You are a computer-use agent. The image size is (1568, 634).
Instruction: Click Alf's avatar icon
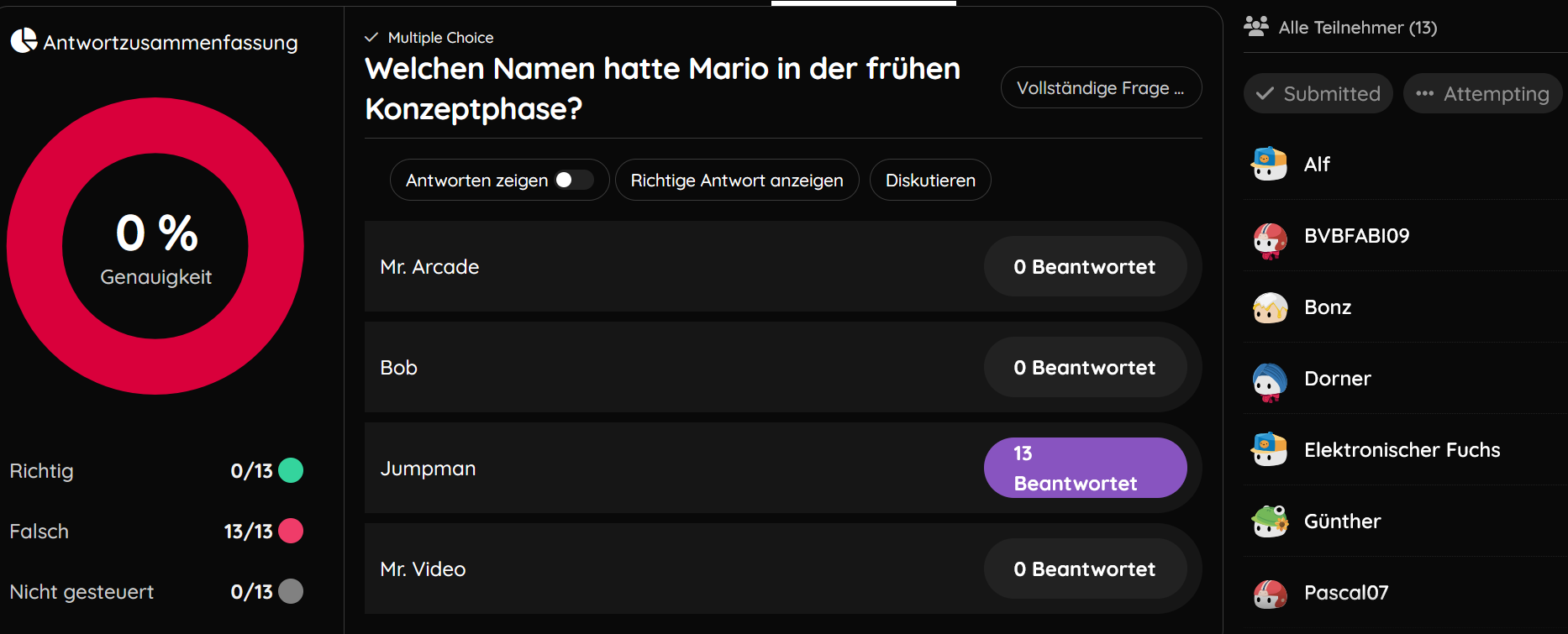[x=1269, y=164]
